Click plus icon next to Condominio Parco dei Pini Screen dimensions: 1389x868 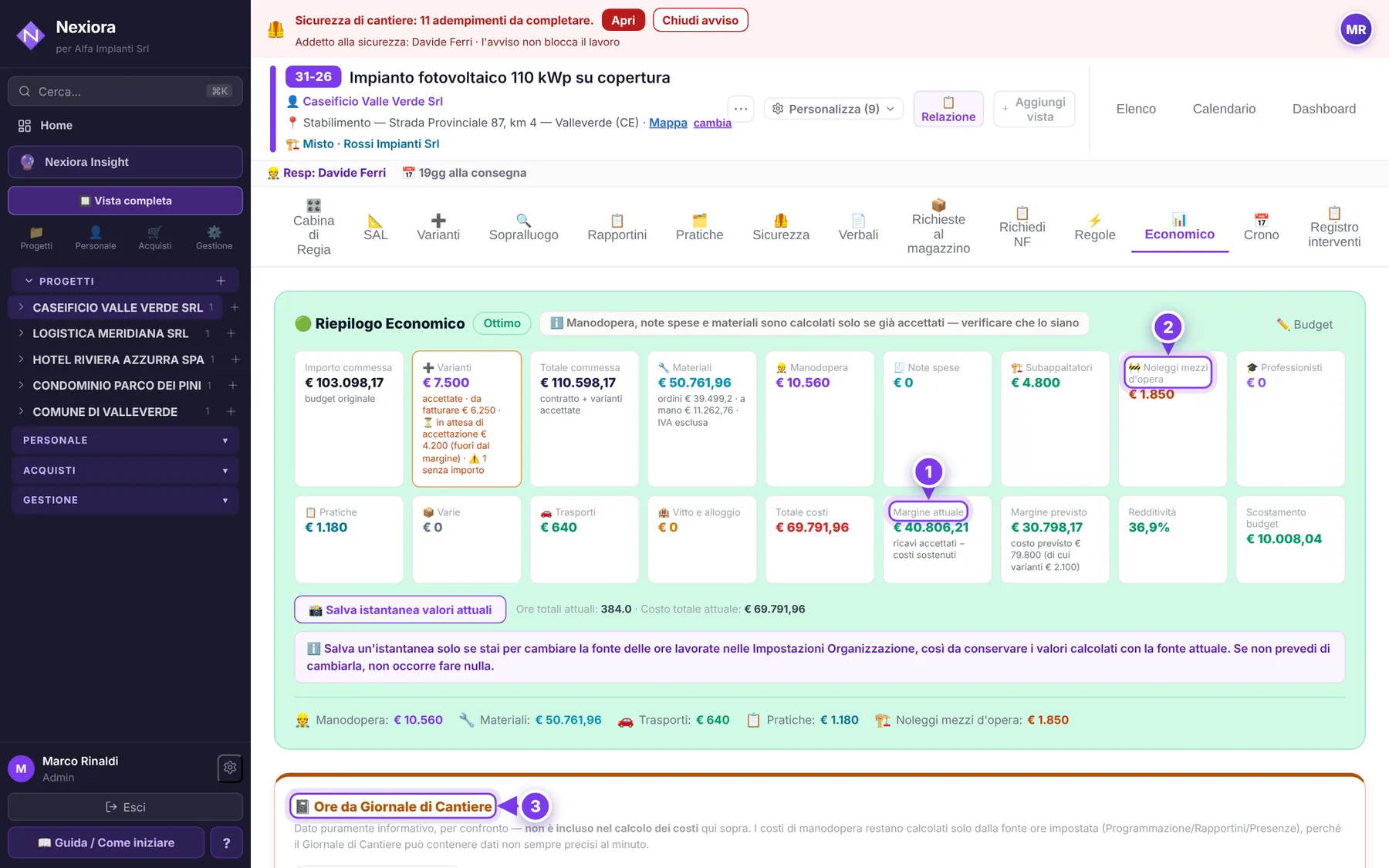[x=232, y=386]
